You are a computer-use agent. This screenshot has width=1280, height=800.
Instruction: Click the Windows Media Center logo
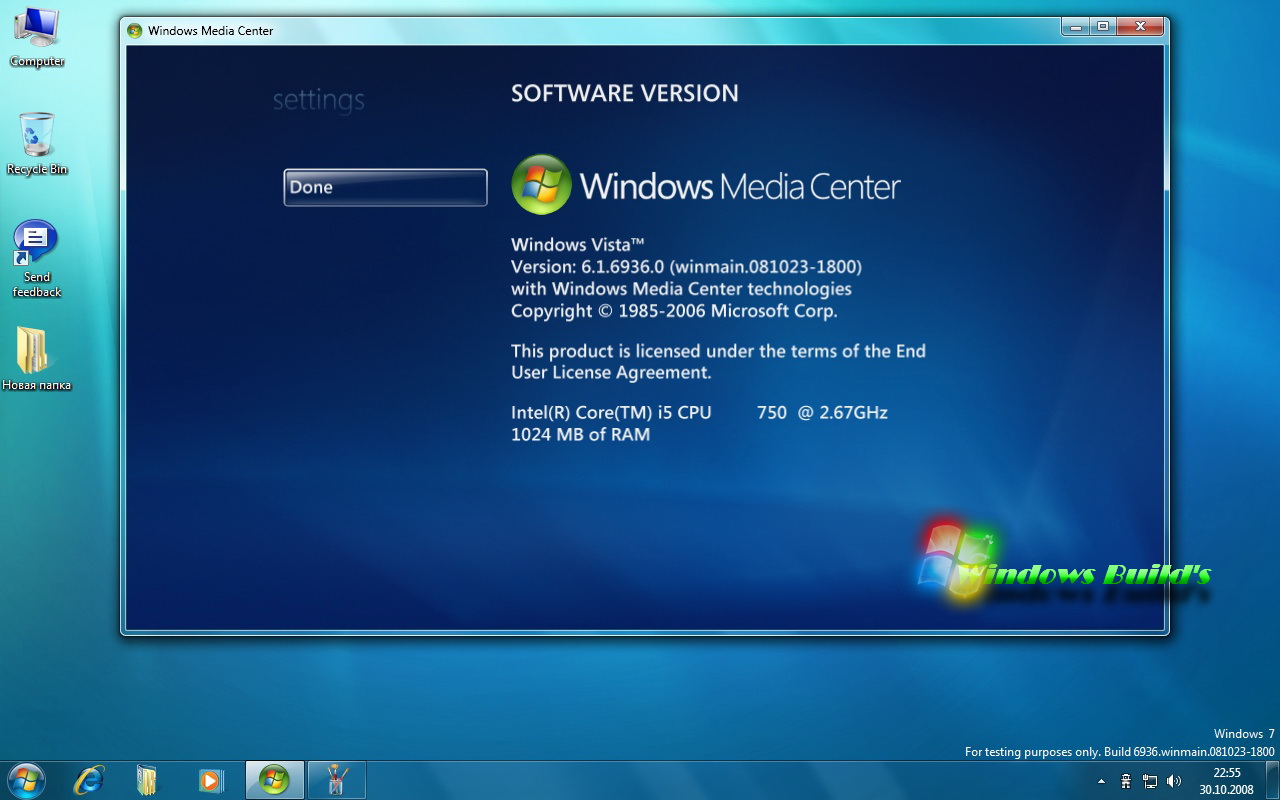706,185
